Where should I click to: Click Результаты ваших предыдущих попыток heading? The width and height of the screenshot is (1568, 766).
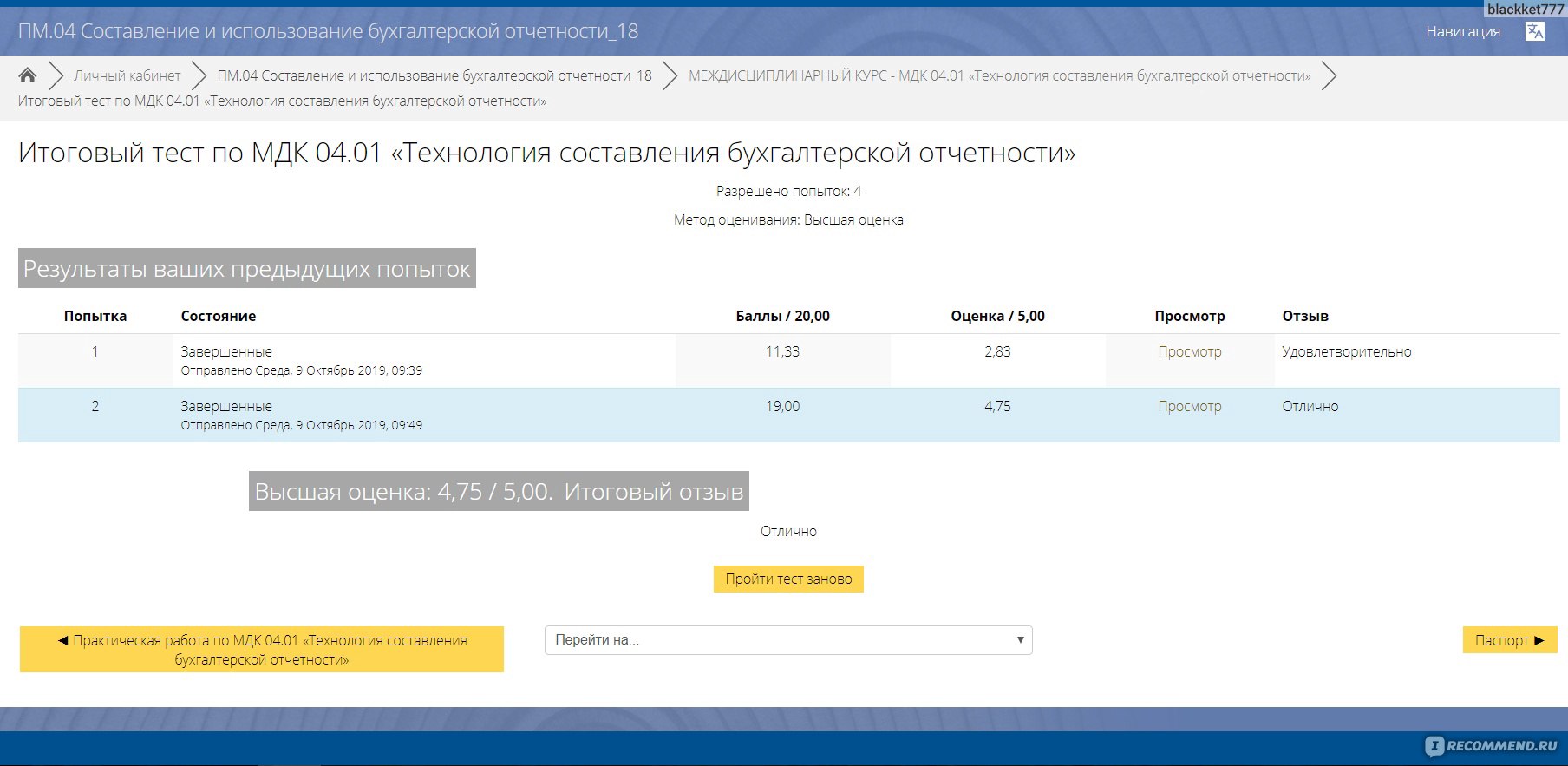coord(247,269)
